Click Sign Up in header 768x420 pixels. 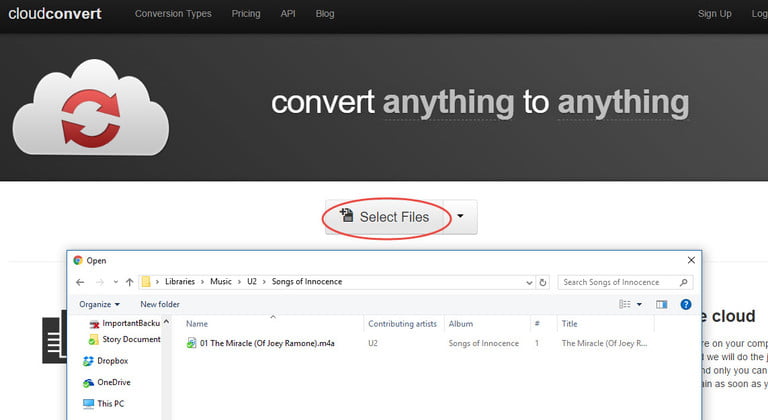tap(715, 14)
